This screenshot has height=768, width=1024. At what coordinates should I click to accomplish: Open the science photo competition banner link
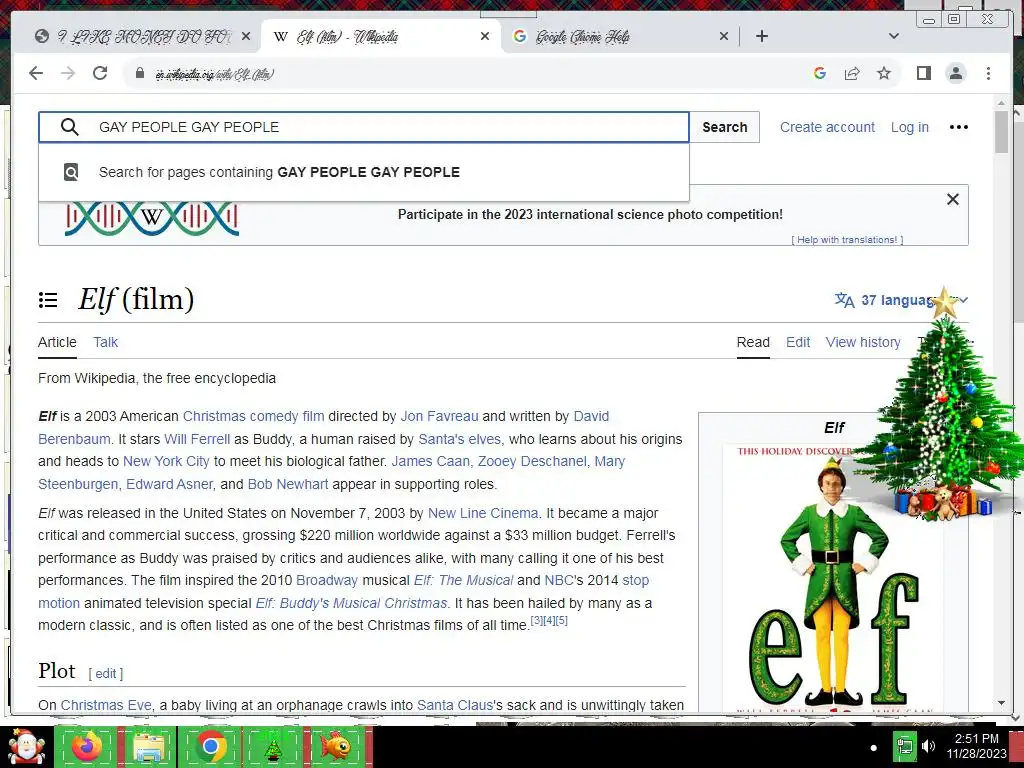590,215
